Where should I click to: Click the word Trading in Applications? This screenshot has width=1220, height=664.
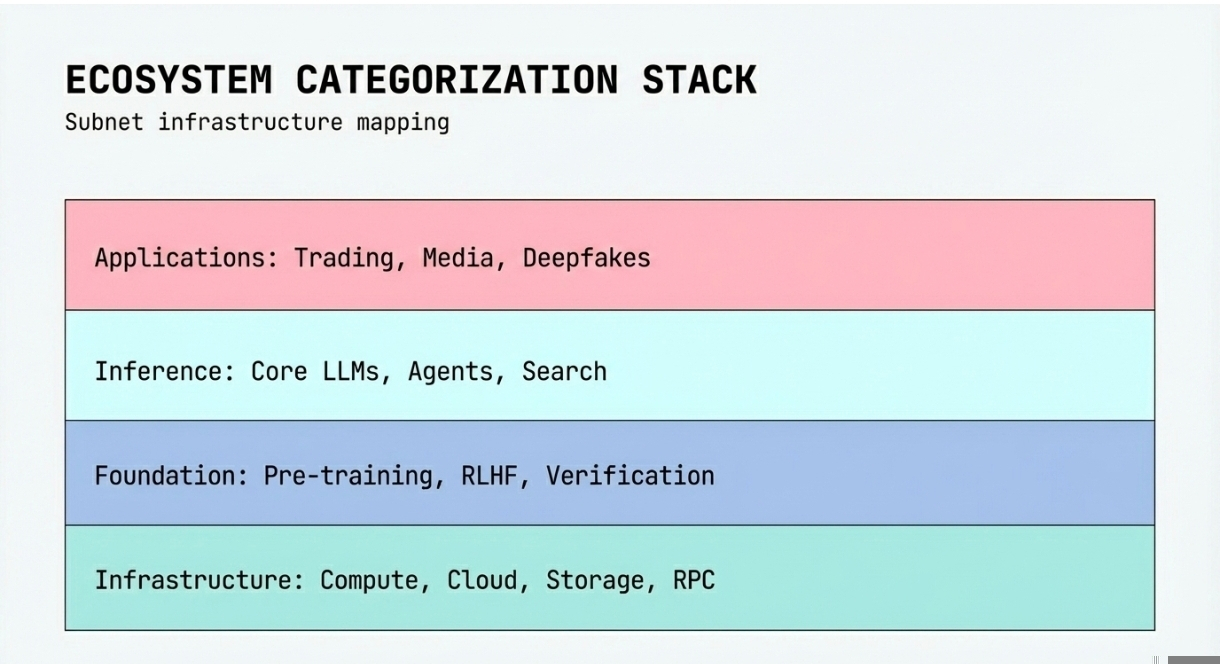coord(345,258)
